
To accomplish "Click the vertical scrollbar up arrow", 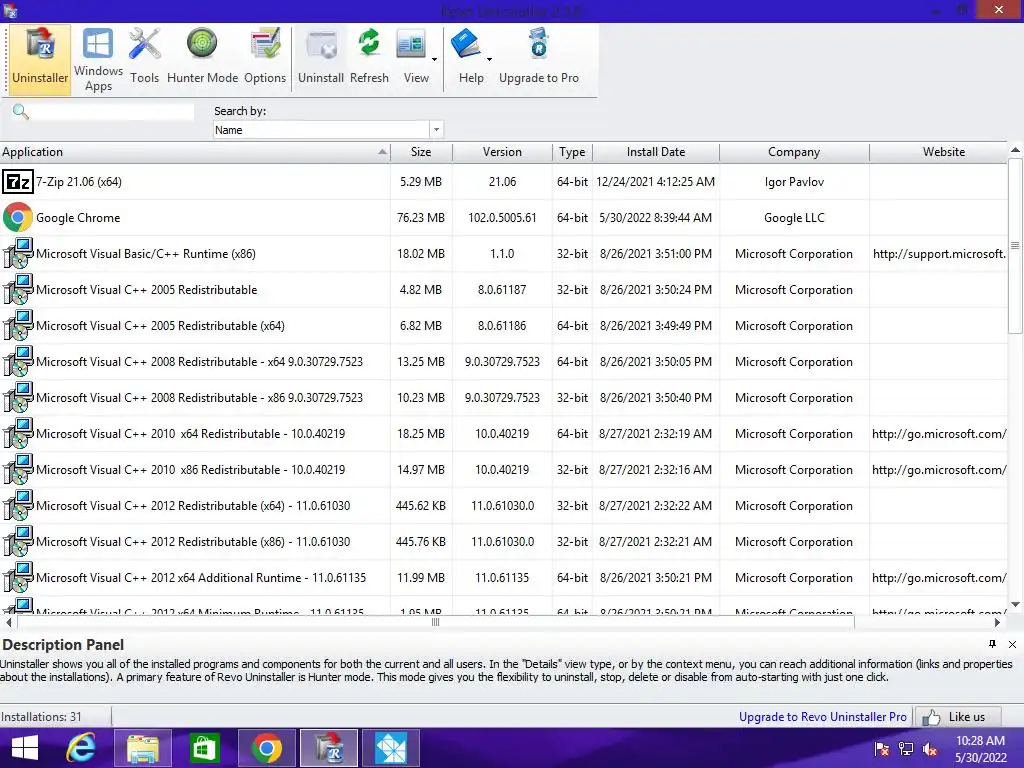I will (1015, 150).
